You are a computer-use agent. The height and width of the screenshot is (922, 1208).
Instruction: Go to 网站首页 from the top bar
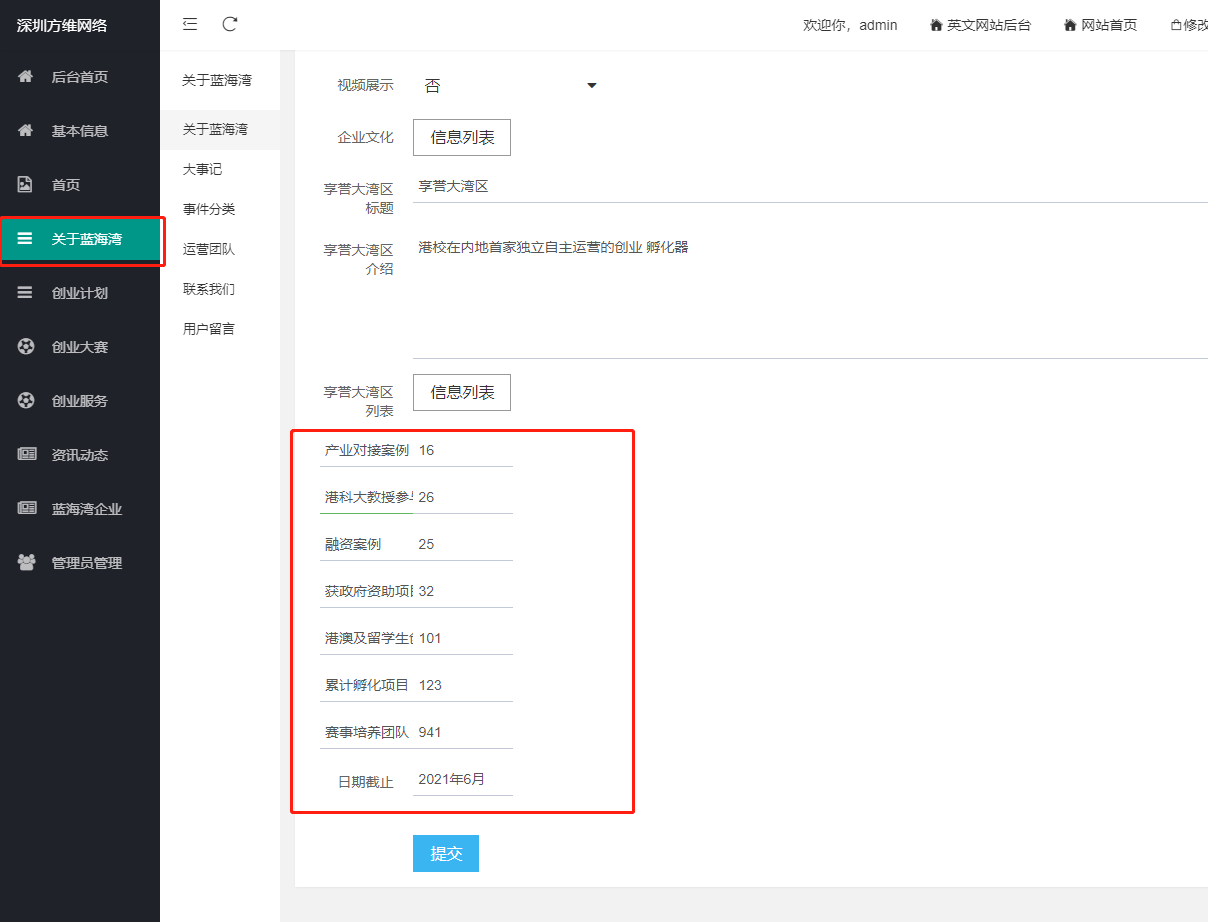pyautogui.click(x=1100, y=25)
